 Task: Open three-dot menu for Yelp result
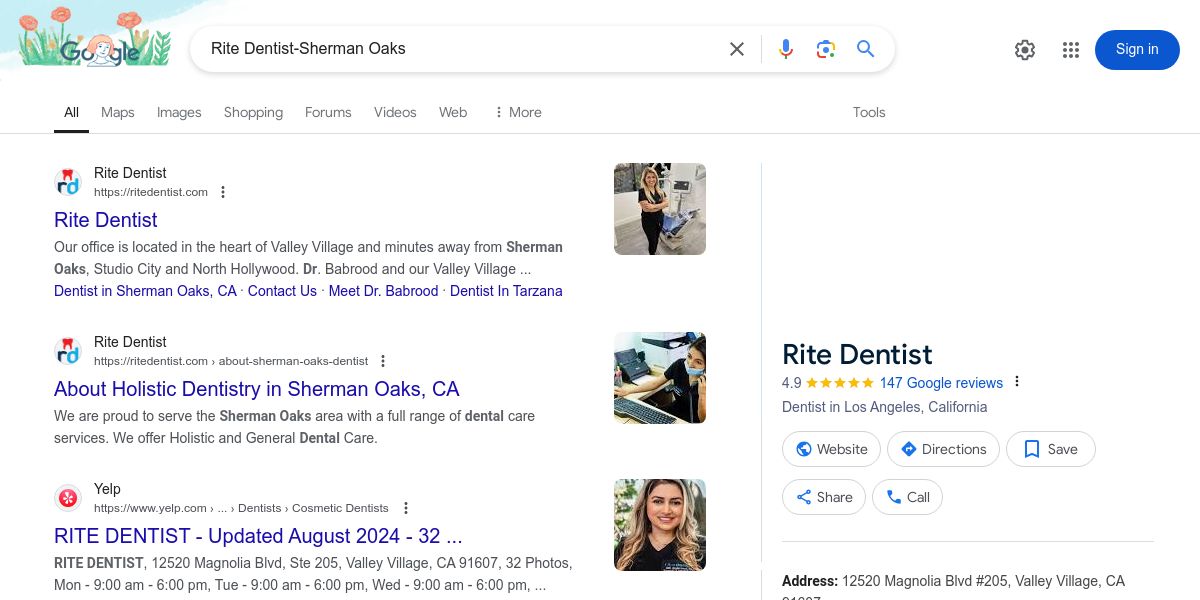coord(406,508)
